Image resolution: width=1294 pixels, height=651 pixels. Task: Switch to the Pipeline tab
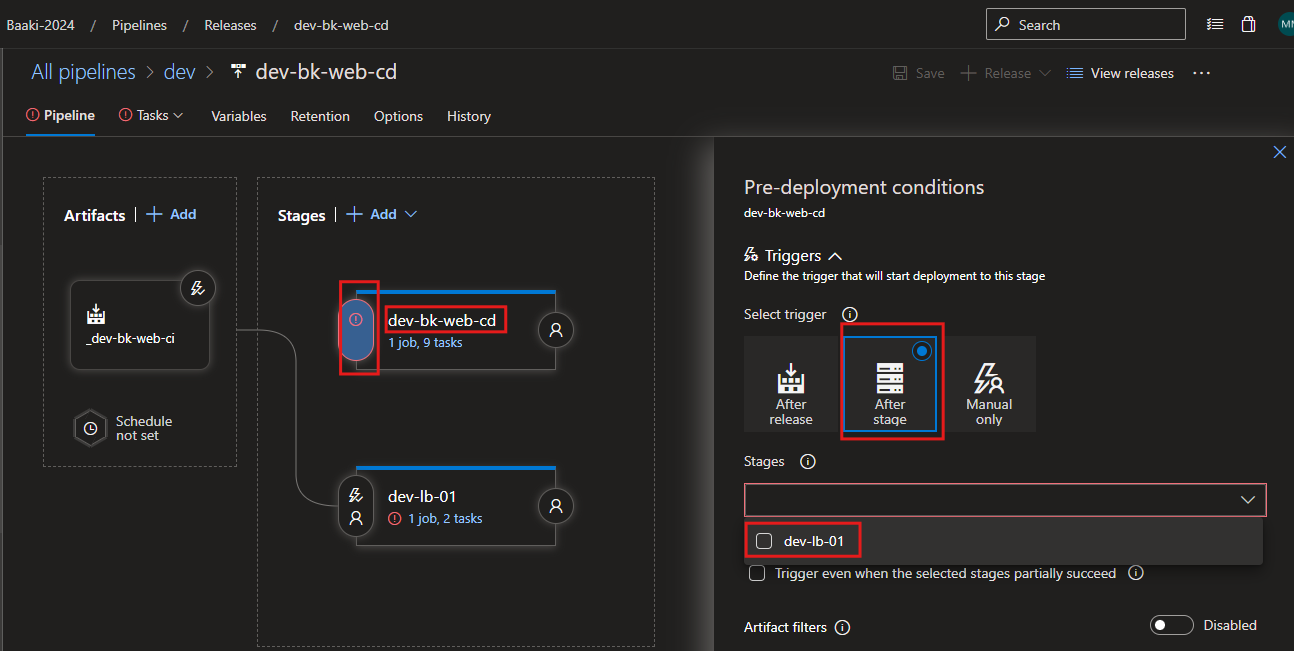click(x=60, y=115)
